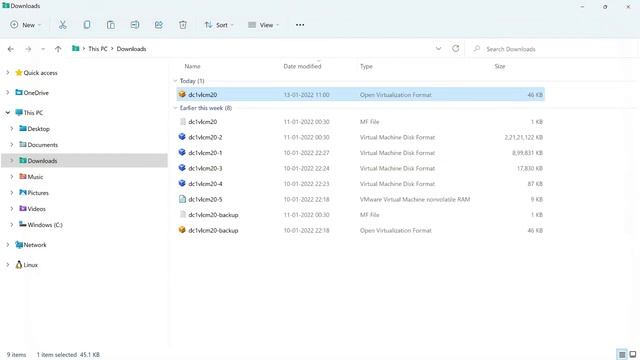Click the dc1vlcm20-1 disk file icon
This screenshot has height=360, width=640.
tap(182, 152)
